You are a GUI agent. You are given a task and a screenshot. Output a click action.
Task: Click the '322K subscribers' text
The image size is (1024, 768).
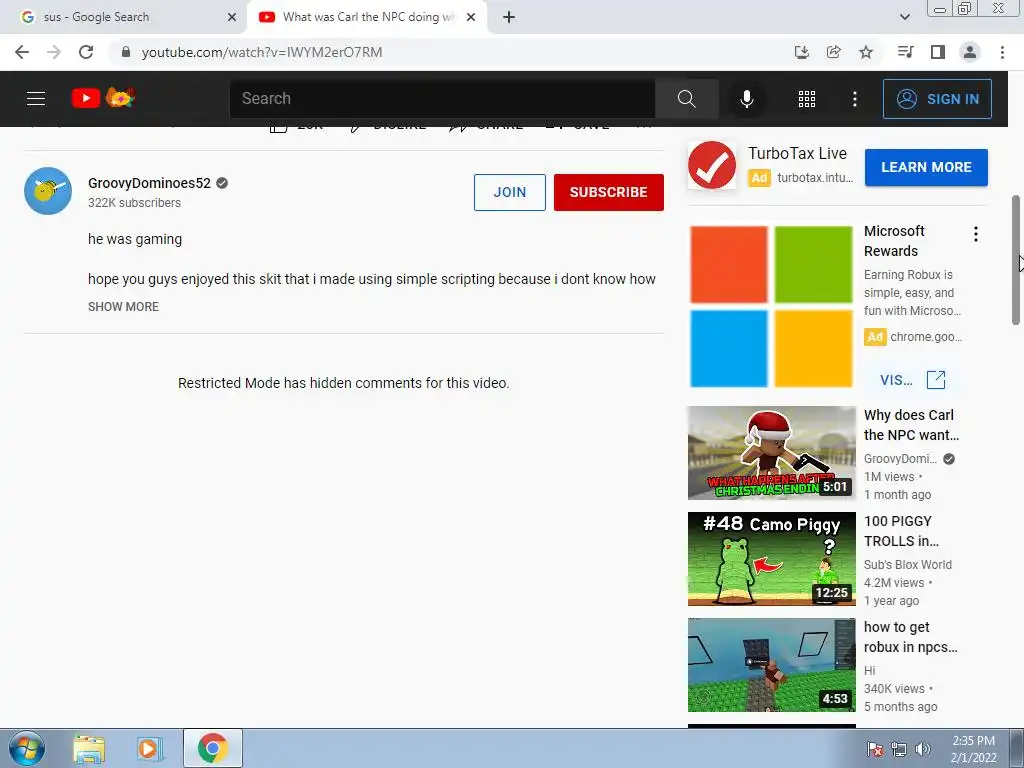pyautogui.click(x=135, y=202)
